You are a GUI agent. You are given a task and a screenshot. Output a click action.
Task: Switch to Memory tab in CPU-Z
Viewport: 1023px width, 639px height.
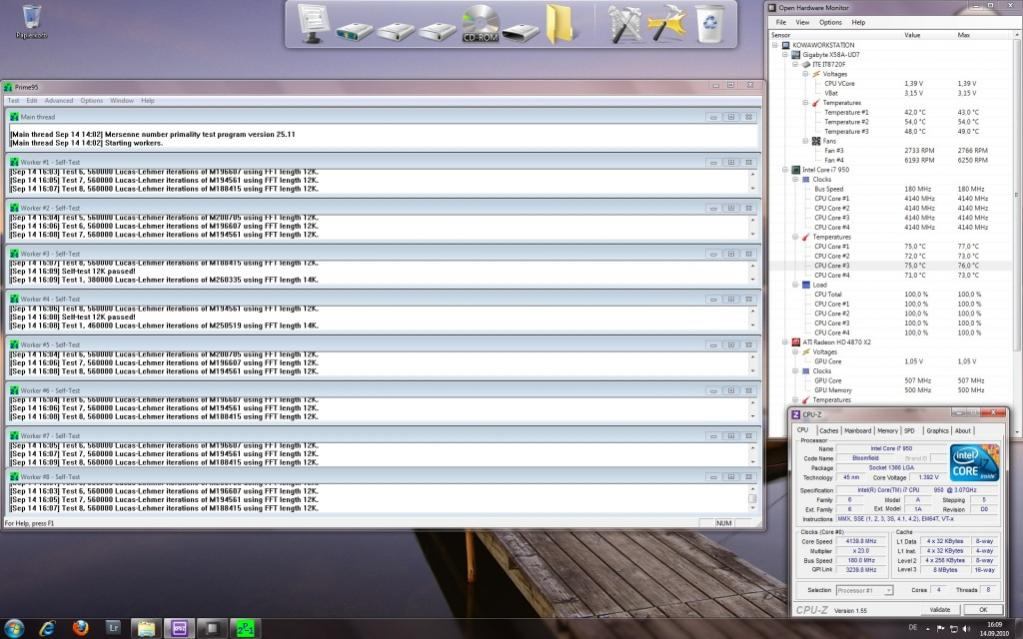pos(887,431)
